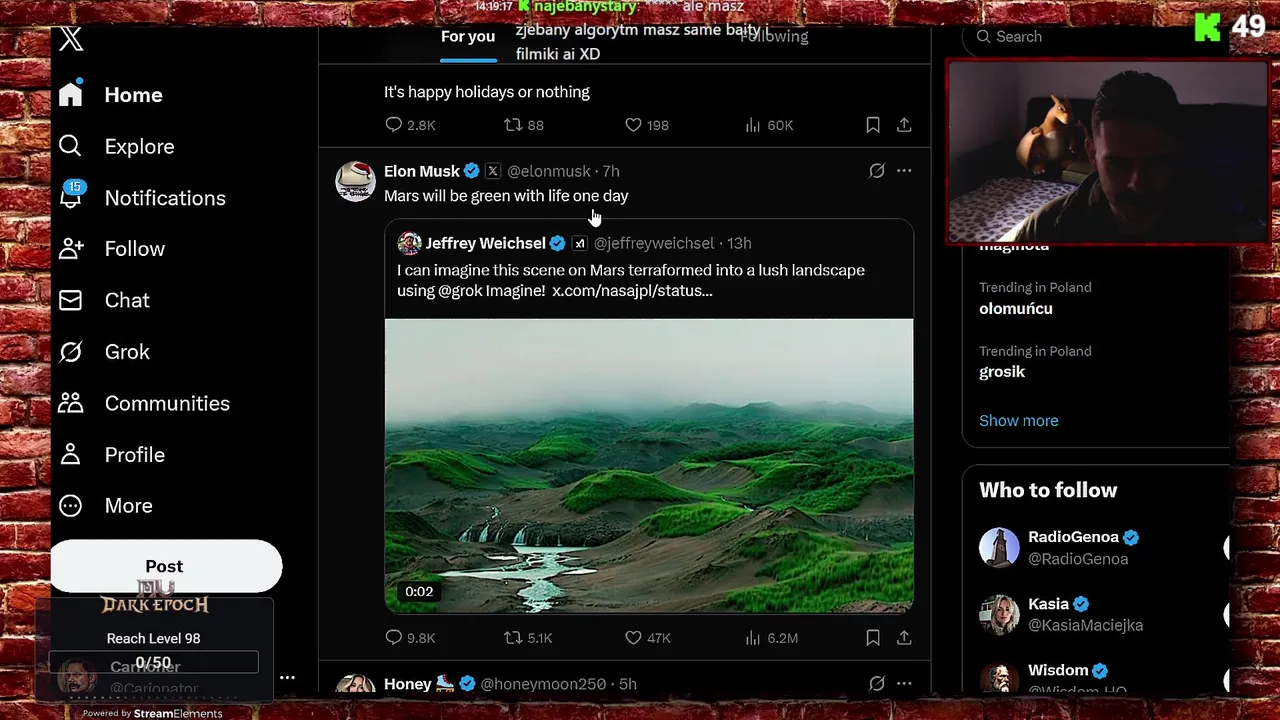View the 6.2M views stats icon
The width and height of the screenshot is (1280, 720).
(754, 638)
